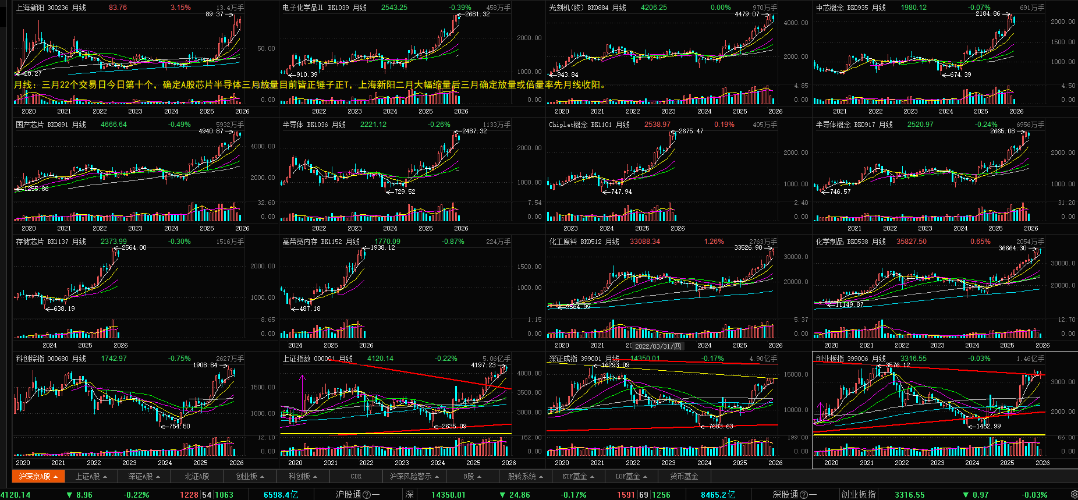
Task: Open the ETF基金 tab
Action: point(574,477)
